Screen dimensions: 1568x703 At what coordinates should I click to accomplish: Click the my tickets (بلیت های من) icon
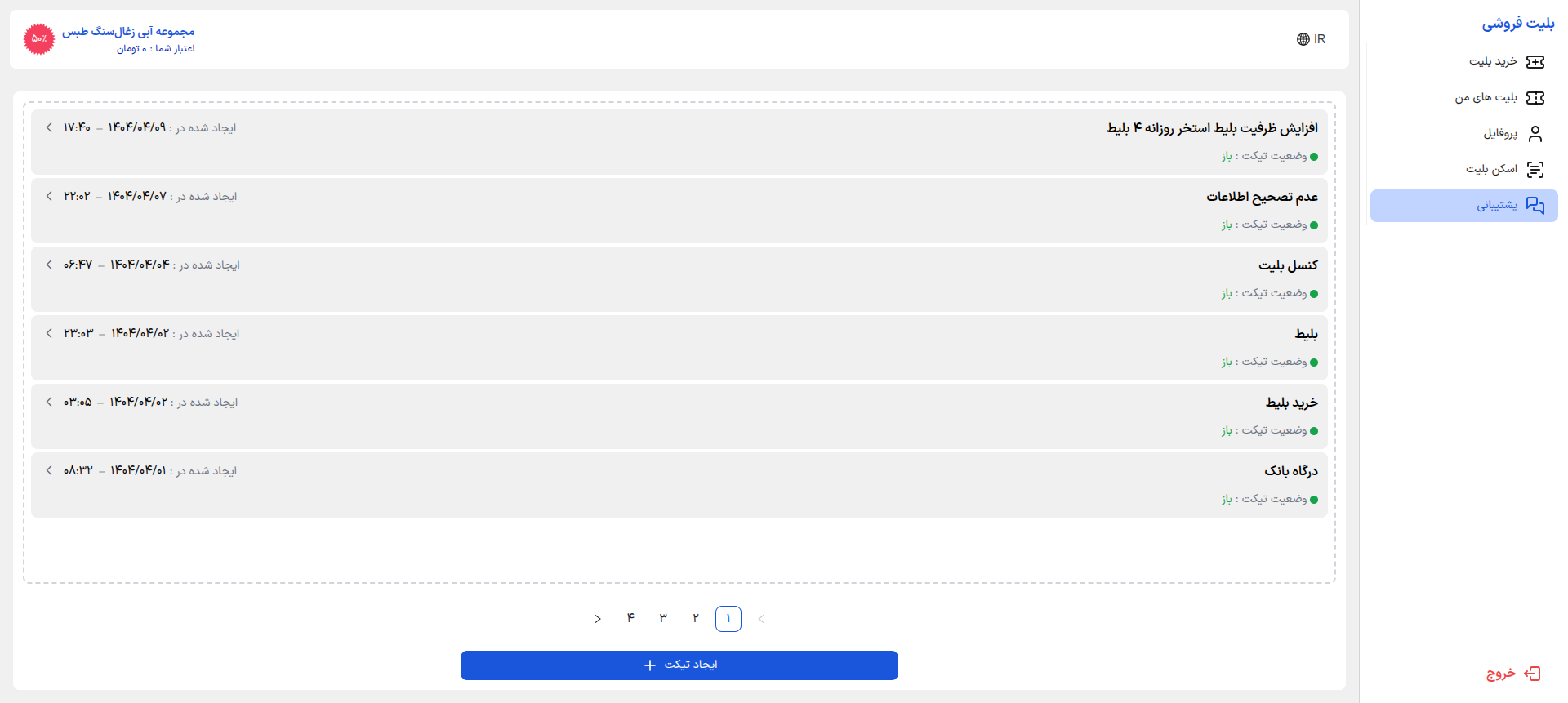pos(1535,98)
